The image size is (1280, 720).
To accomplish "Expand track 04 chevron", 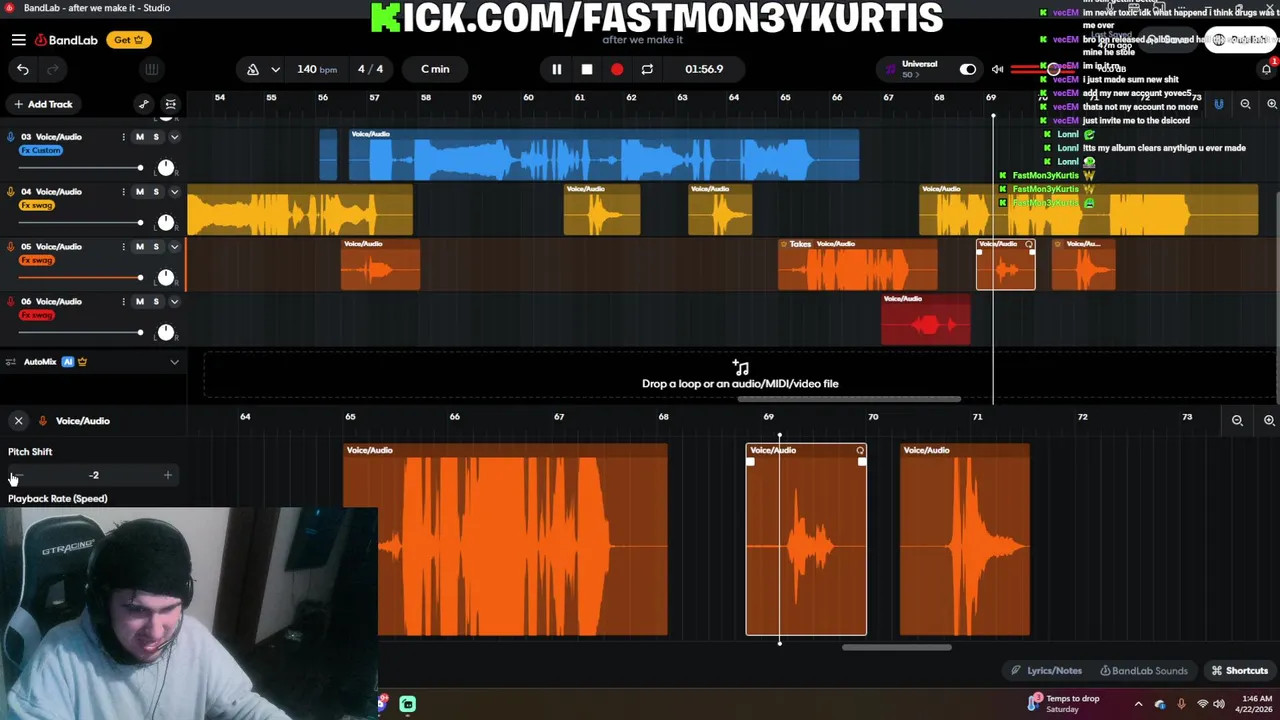I will tap(174, 192).
